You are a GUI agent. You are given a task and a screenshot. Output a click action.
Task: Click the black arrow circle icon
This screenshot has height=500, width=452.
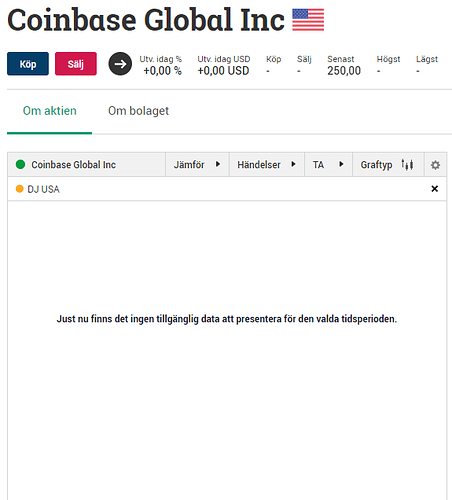(120, 64)
